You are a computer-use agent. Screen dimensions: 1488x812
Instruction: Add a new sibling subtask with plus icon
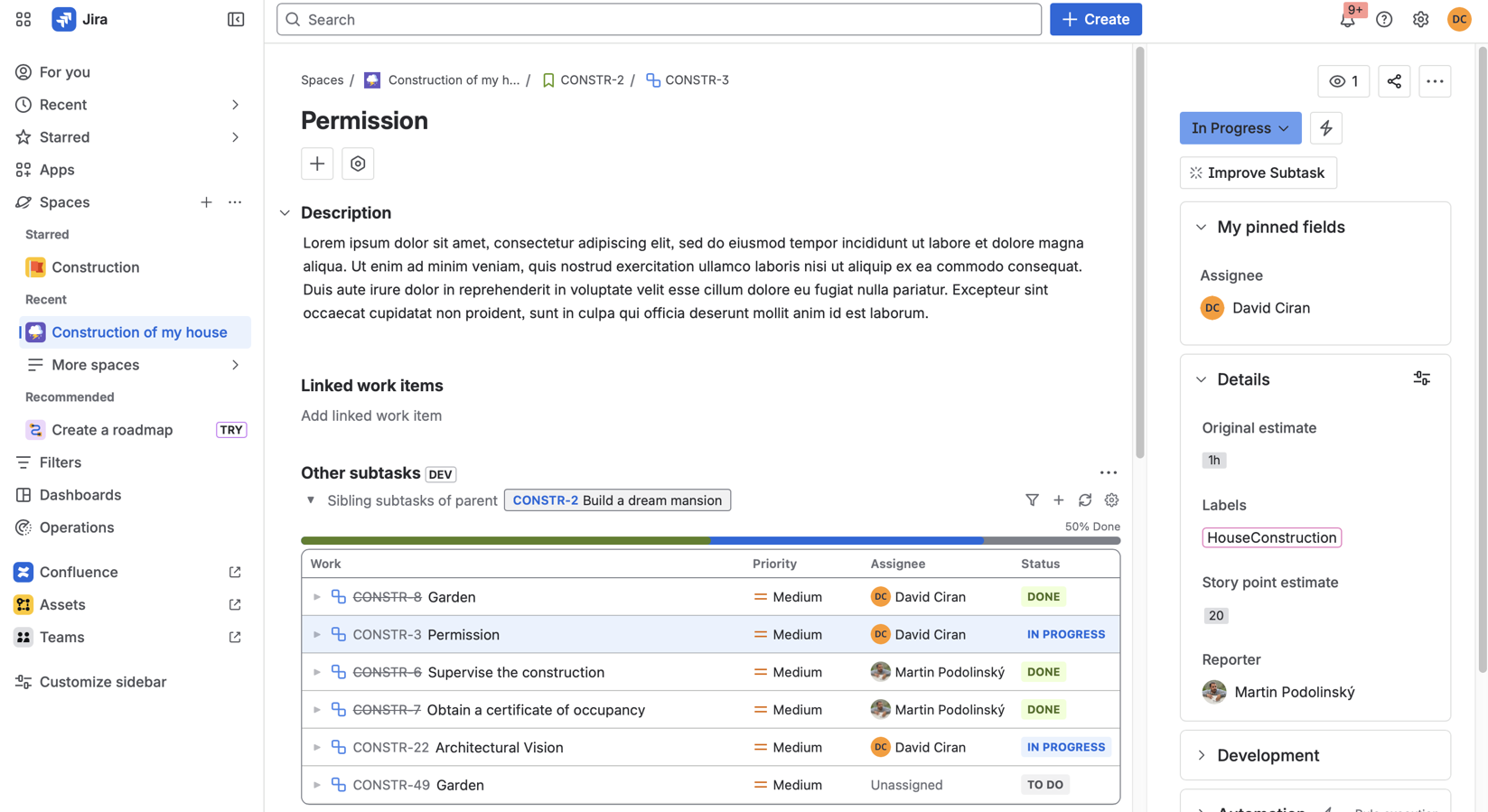(x=1059, y=500)
